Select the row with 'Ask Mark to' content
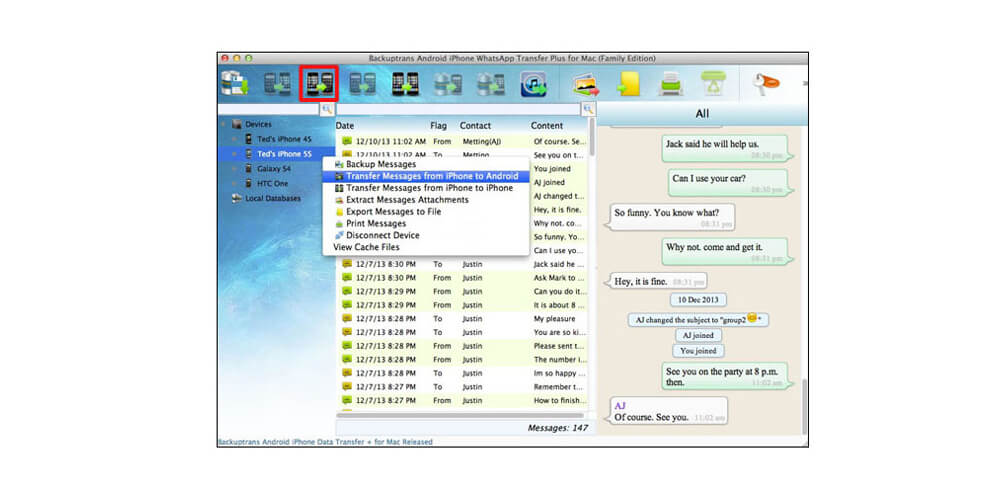The image size is (1000, 500). (464, 278)
